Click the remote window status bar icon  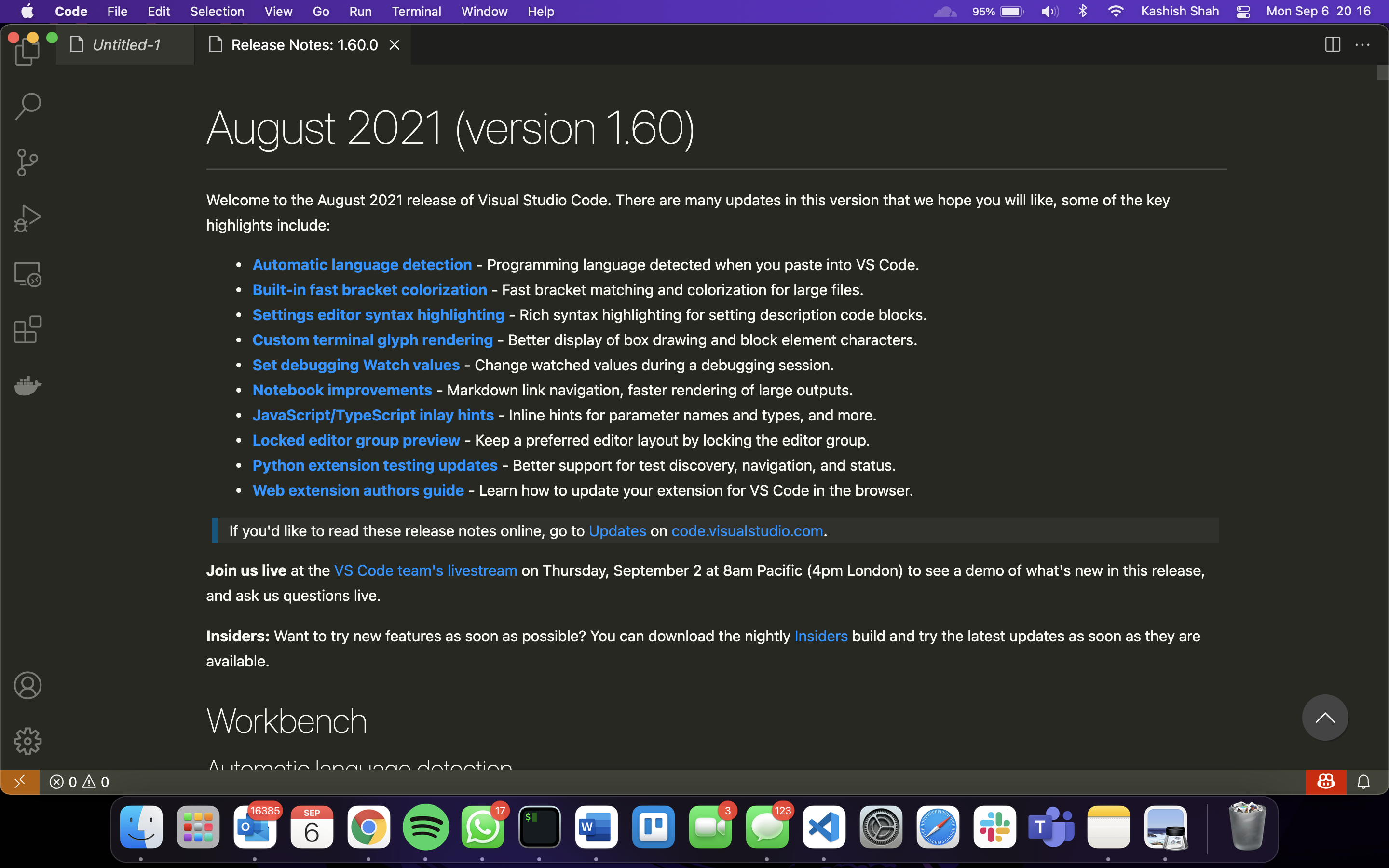[19, 782]
